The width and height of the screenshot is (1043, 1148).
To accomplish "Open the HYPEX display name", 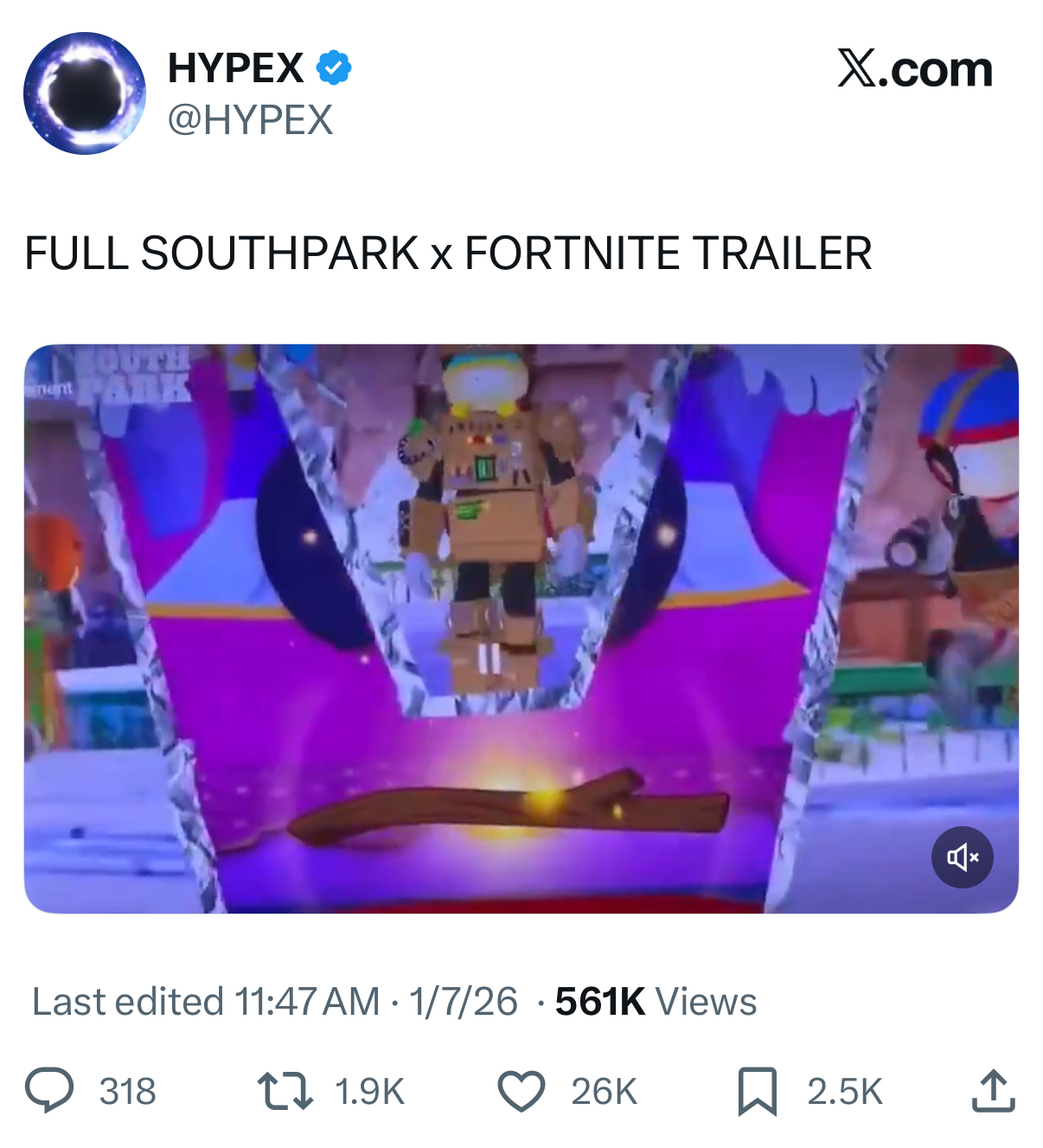I will click(x=235, y=67).
